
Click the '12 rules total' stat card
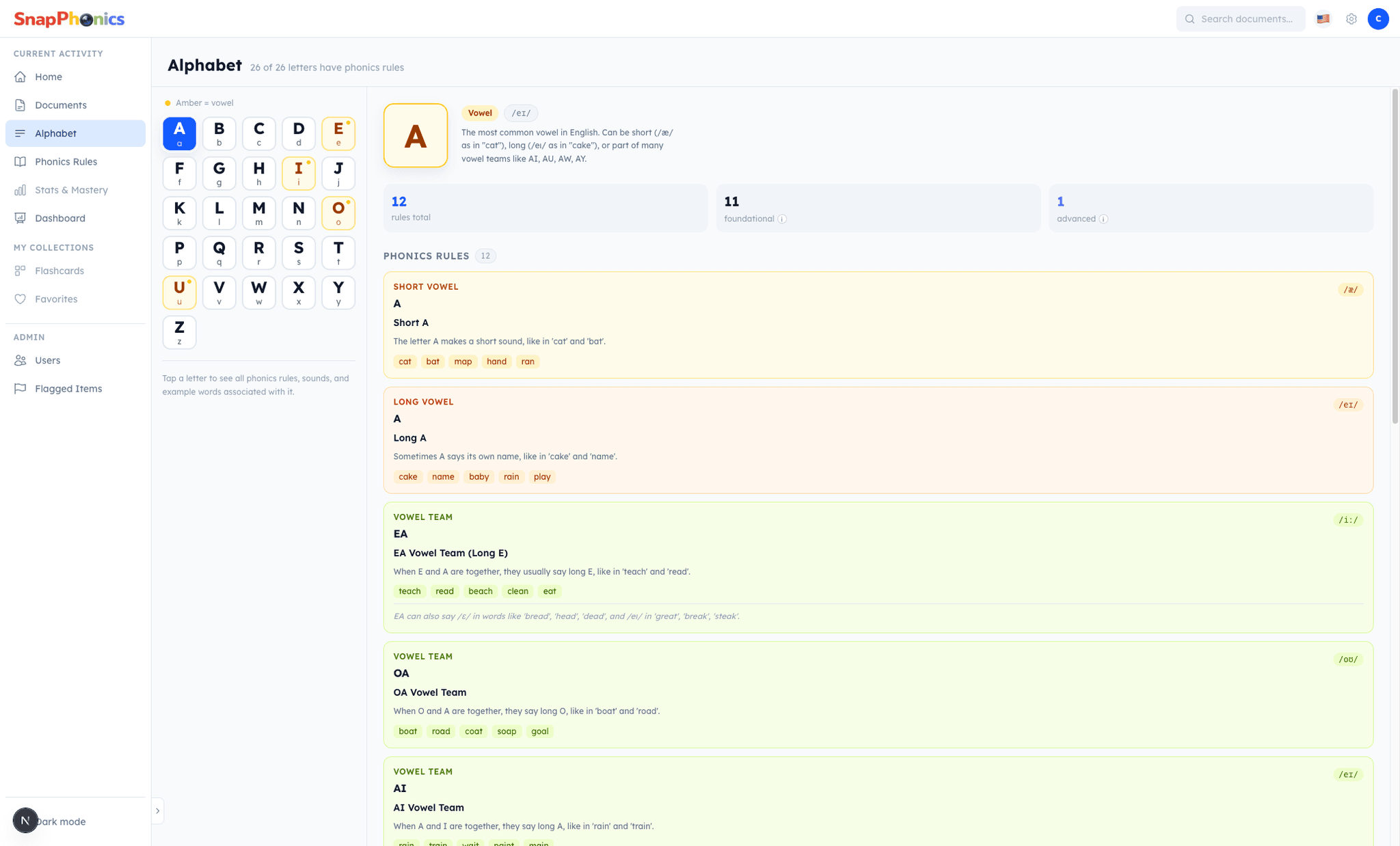coord(546,208)
